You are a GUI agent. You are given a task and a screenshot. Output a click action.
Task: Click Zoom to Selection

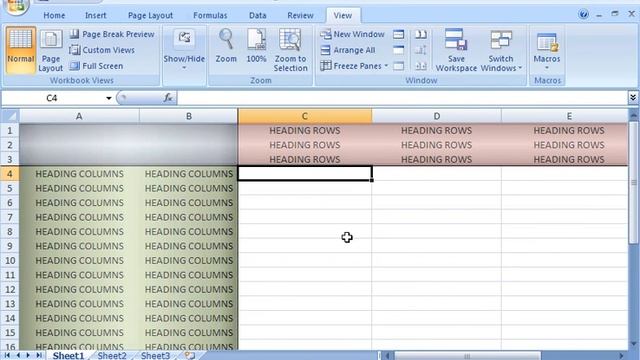pos(290,51)
